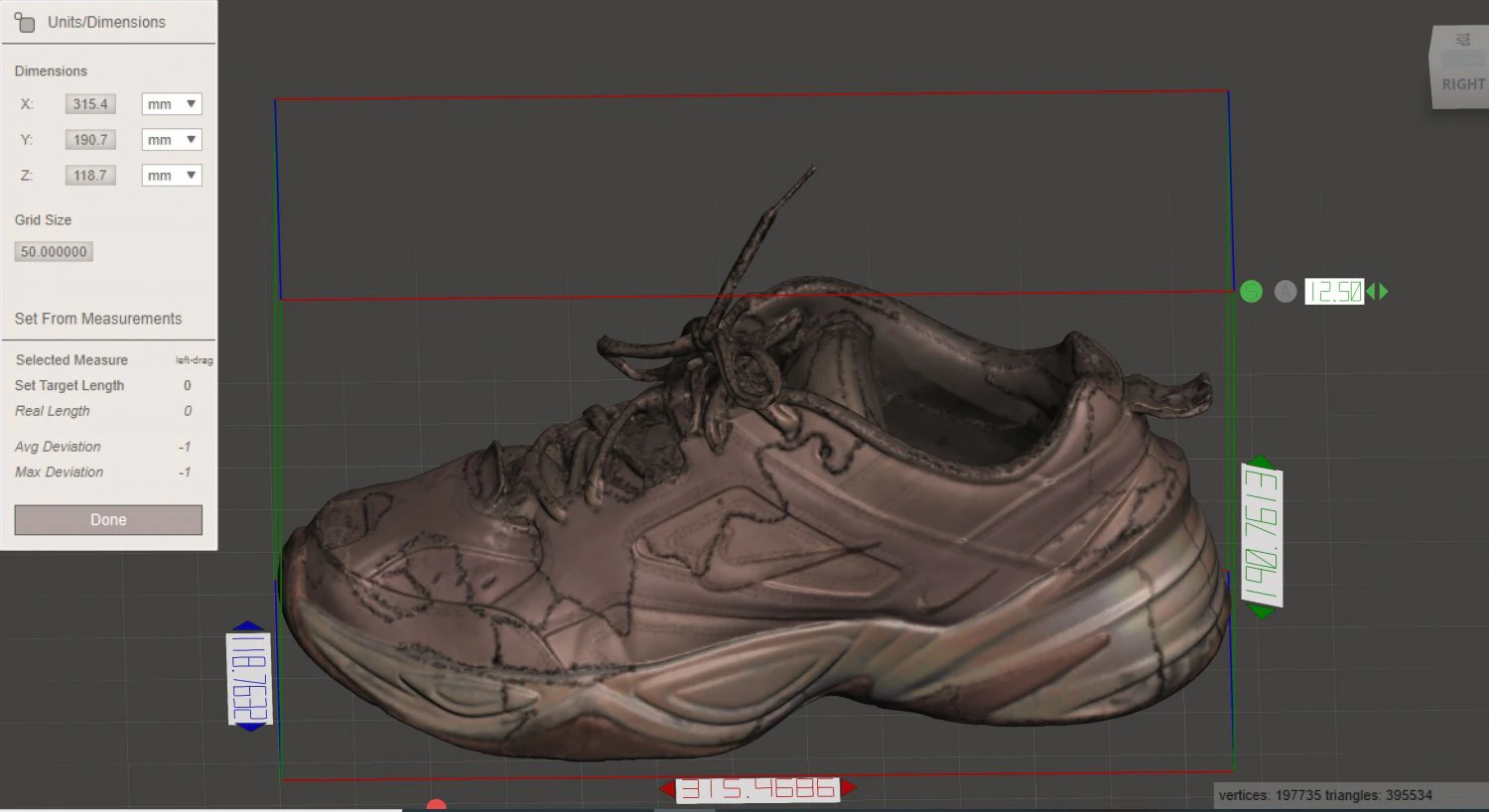Open the Z axis unit dropdown

point(172,176)
